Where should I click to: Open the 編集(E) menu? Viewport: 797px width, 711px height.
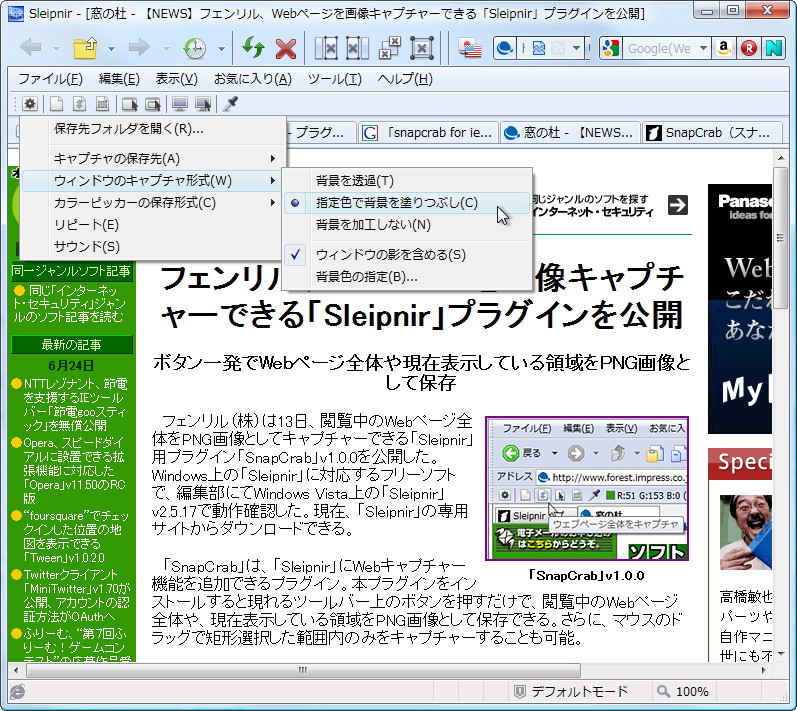point(119,79)
